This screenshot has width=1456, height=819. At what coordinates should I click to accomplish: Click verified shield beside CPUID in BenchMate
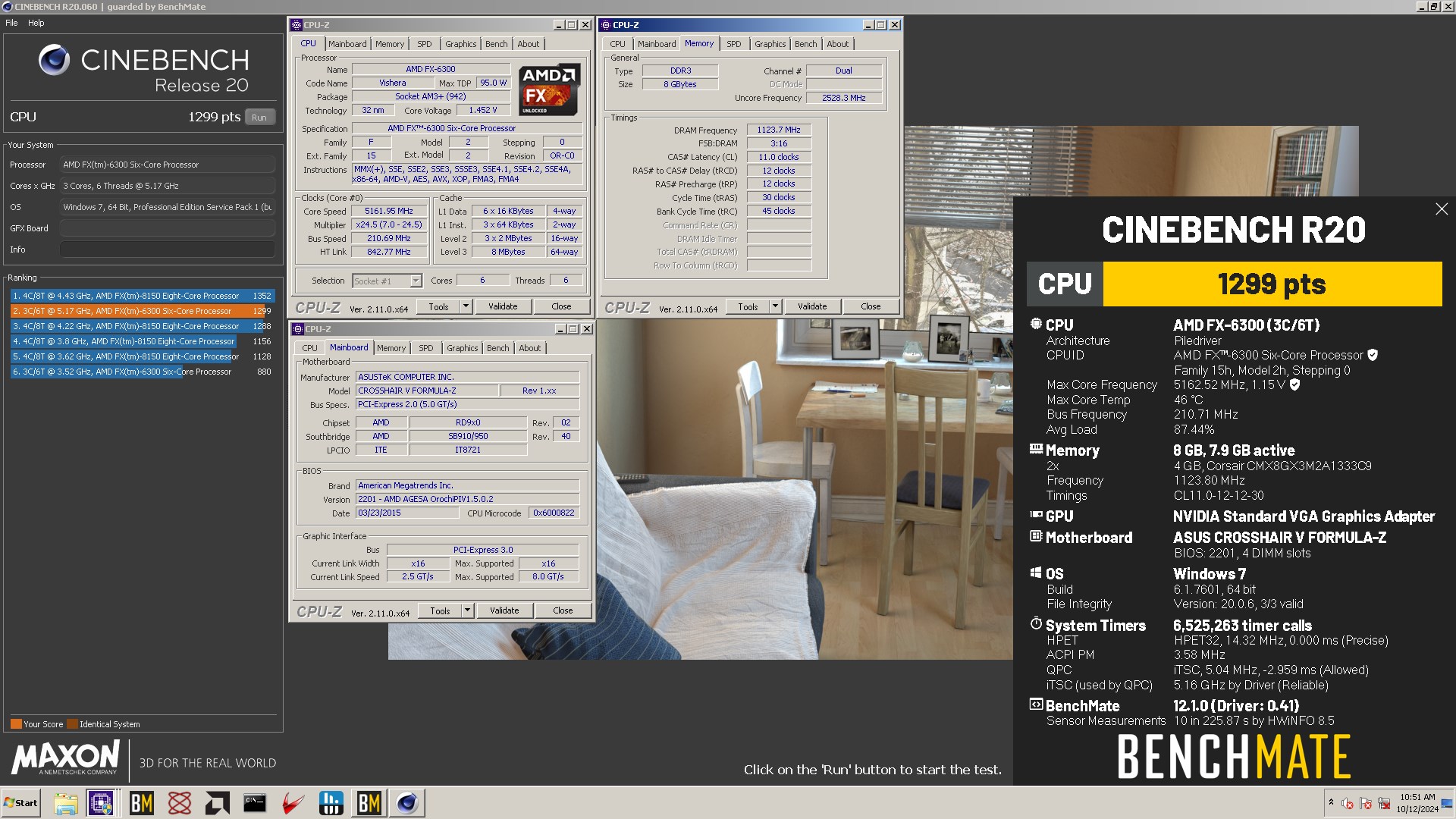(1373, 355)
